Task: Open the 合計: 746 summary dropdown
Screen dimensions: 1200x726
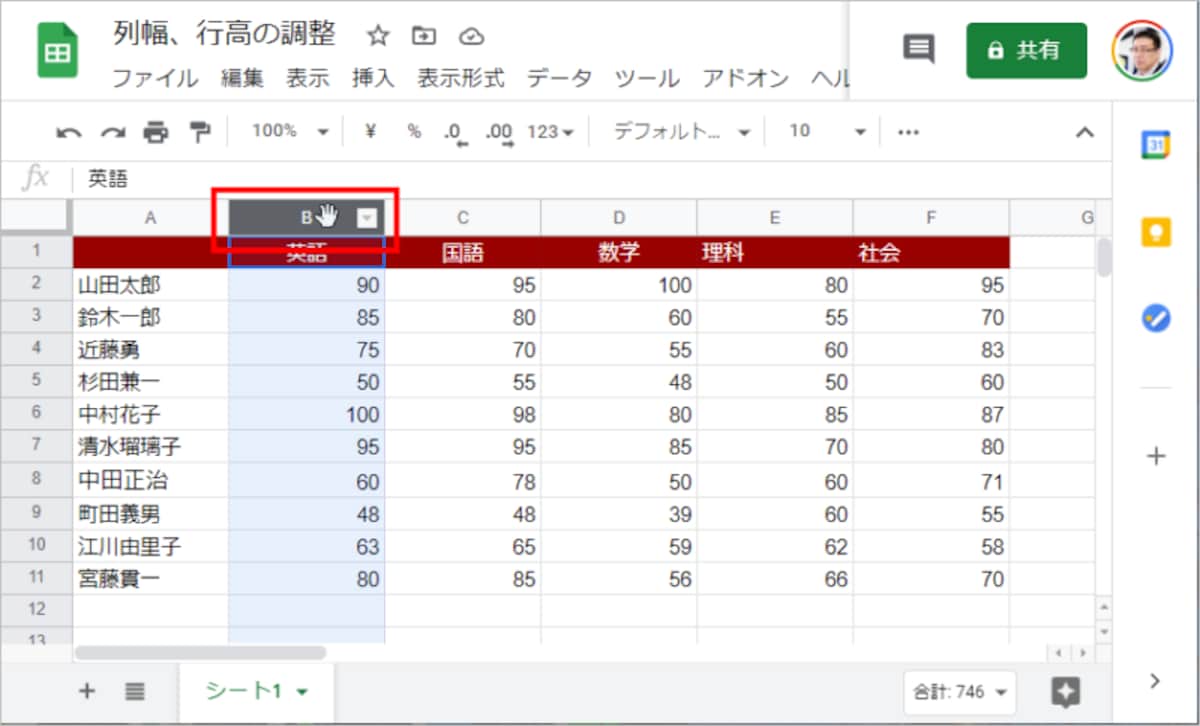Action: tap(959, 691)
